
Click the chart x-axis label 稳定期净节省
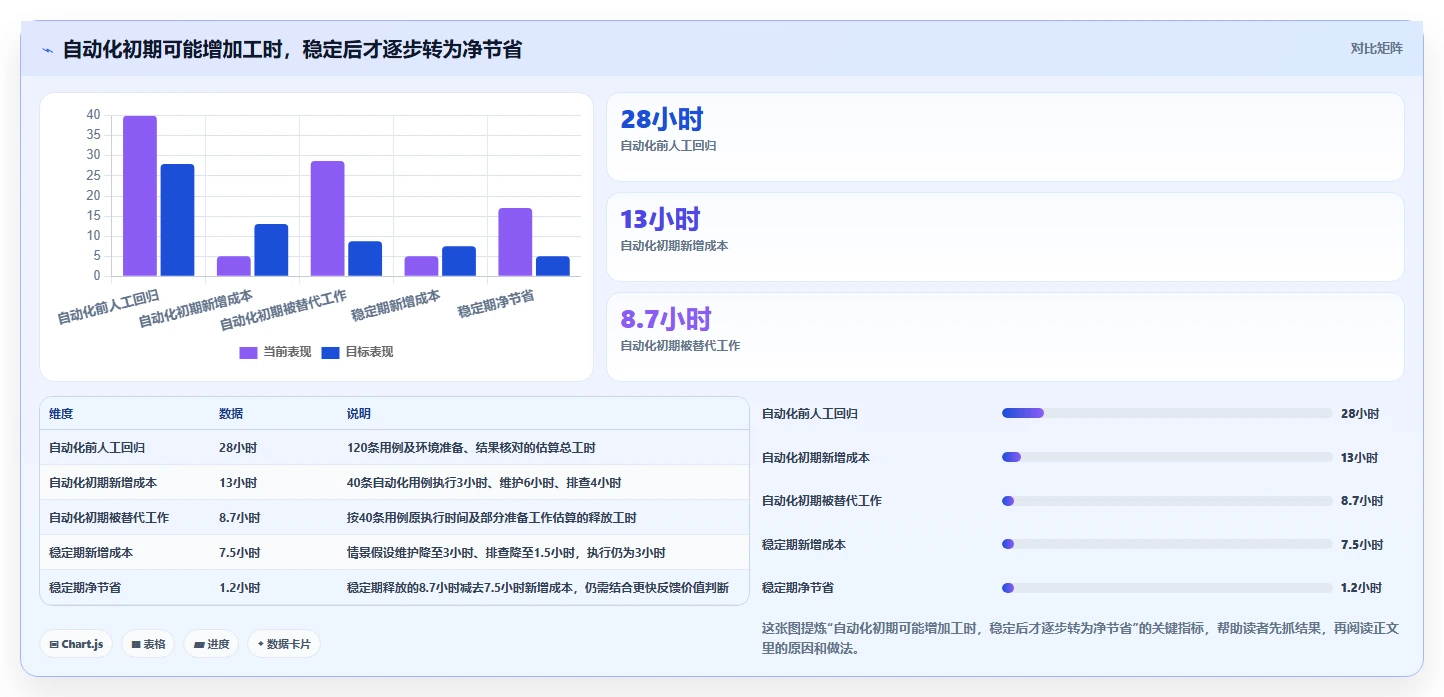(496, 303)
